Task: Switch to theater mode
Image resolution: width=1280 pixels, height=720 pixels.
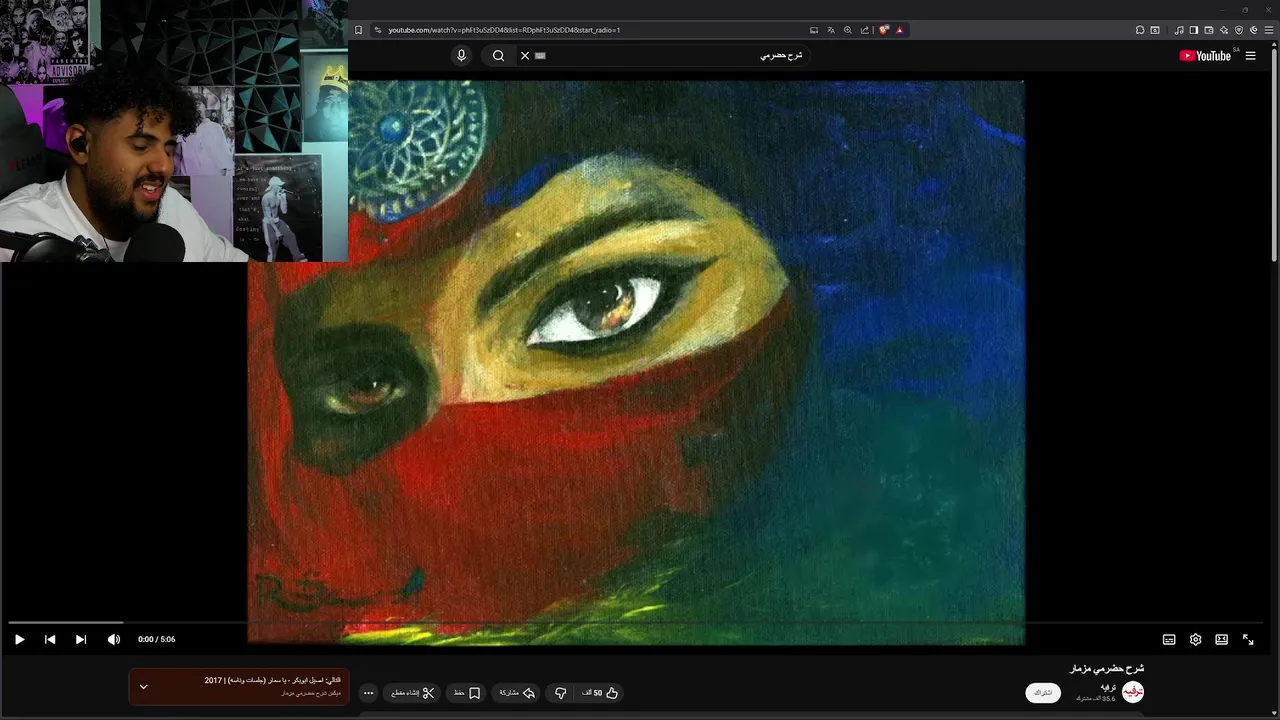Action: [x=1221, y=639]
